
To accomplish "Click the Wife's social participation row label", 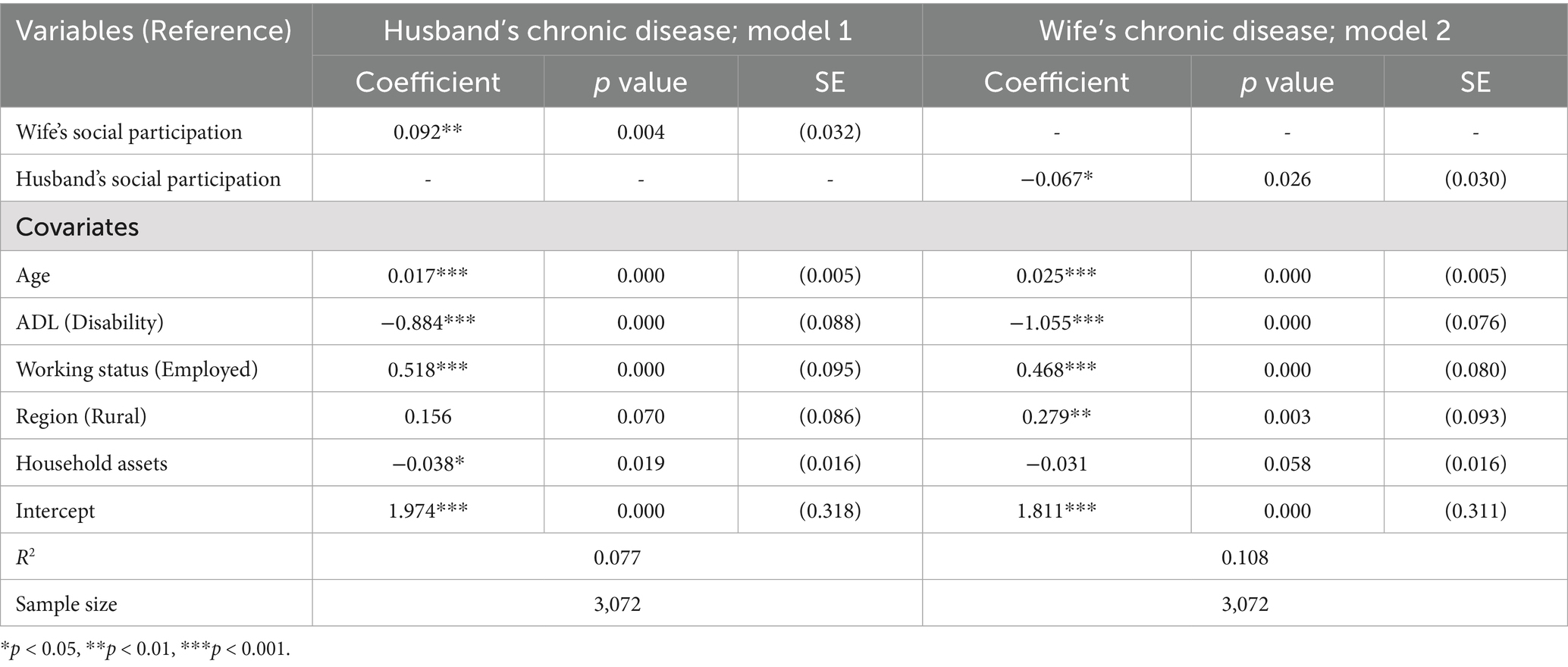I will pos(129,133).
